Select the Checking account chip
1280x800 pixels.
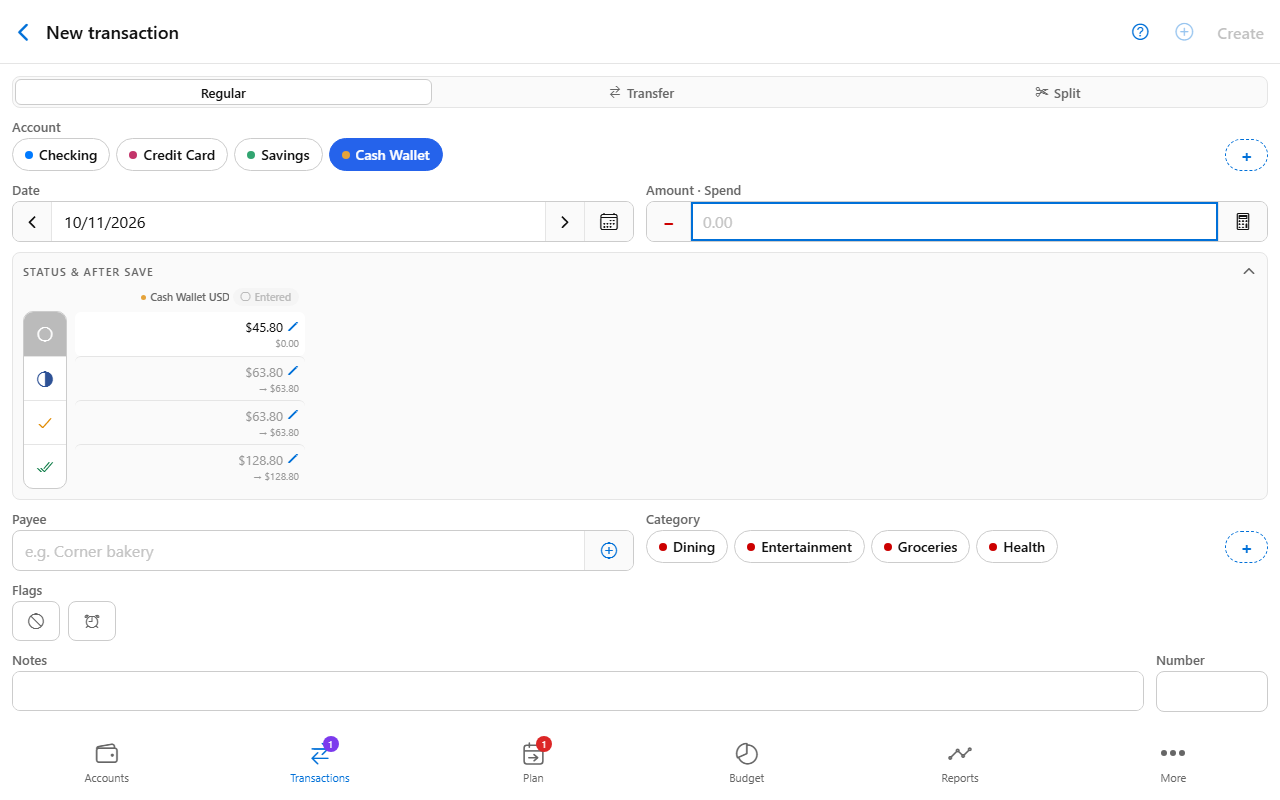point(61,155)
